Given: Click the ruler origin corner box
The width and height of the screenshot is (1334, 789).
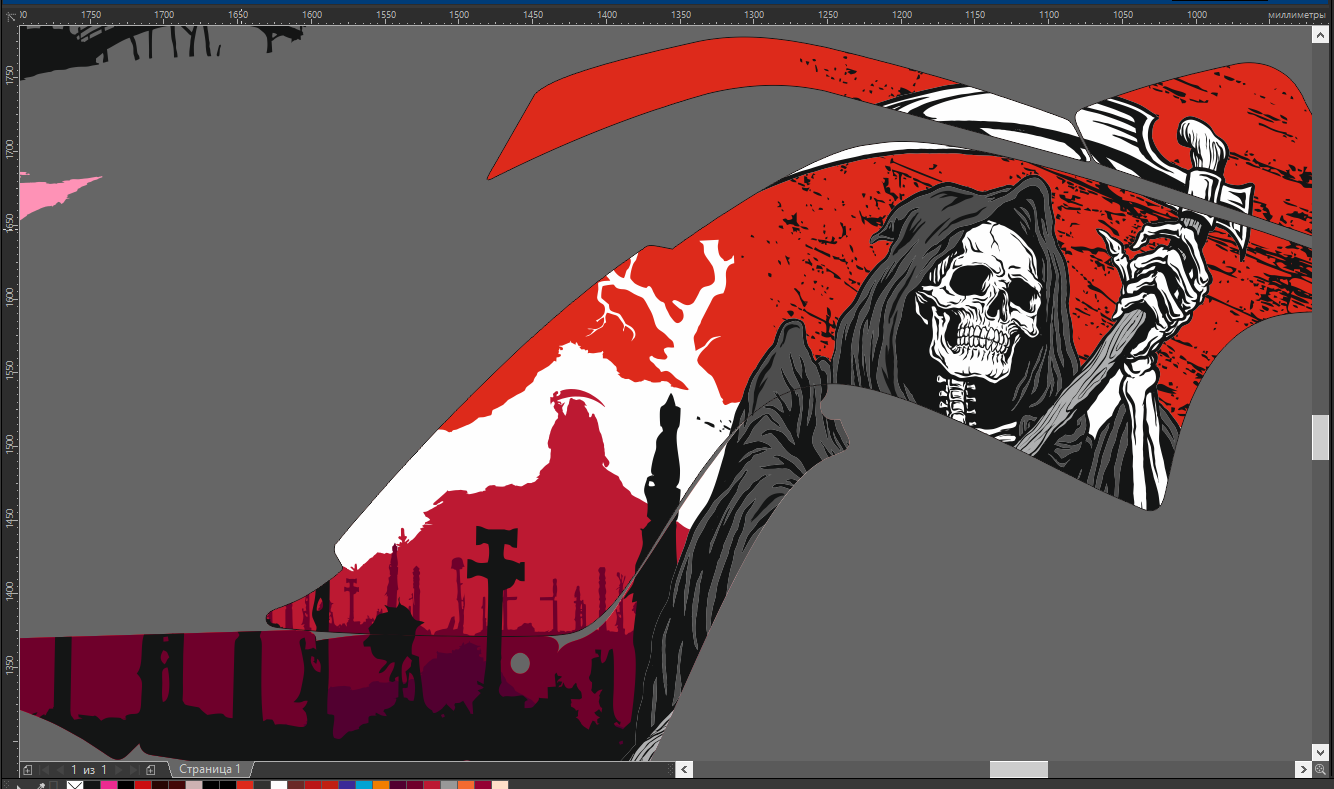Looking at the screenshot, I should pos(10,16).
